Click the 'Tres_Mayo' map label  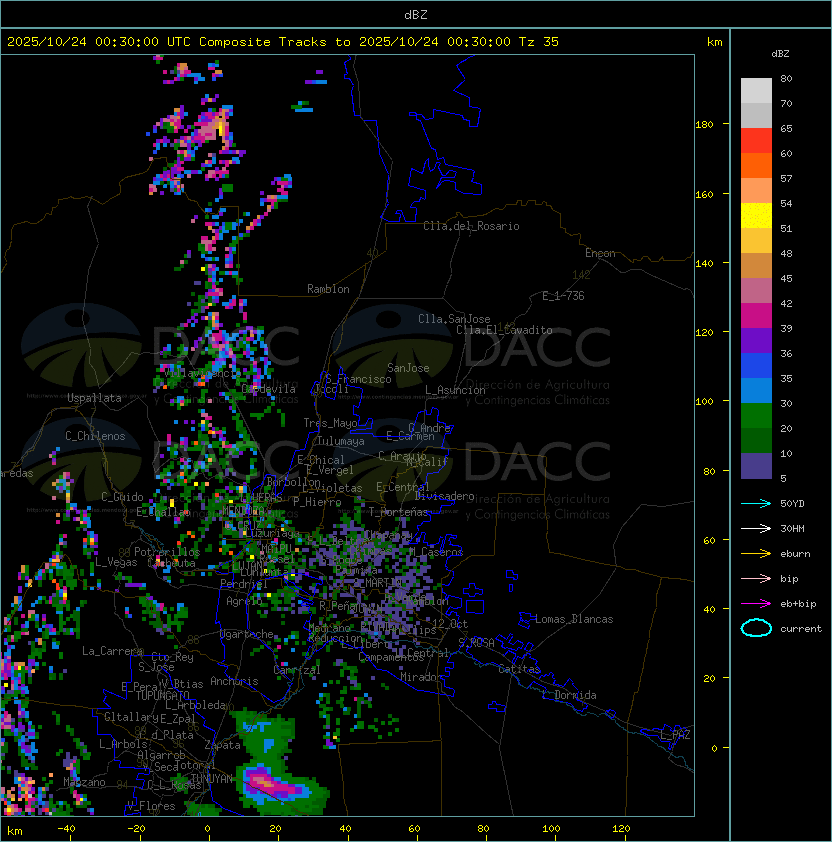tap(330, 423)
